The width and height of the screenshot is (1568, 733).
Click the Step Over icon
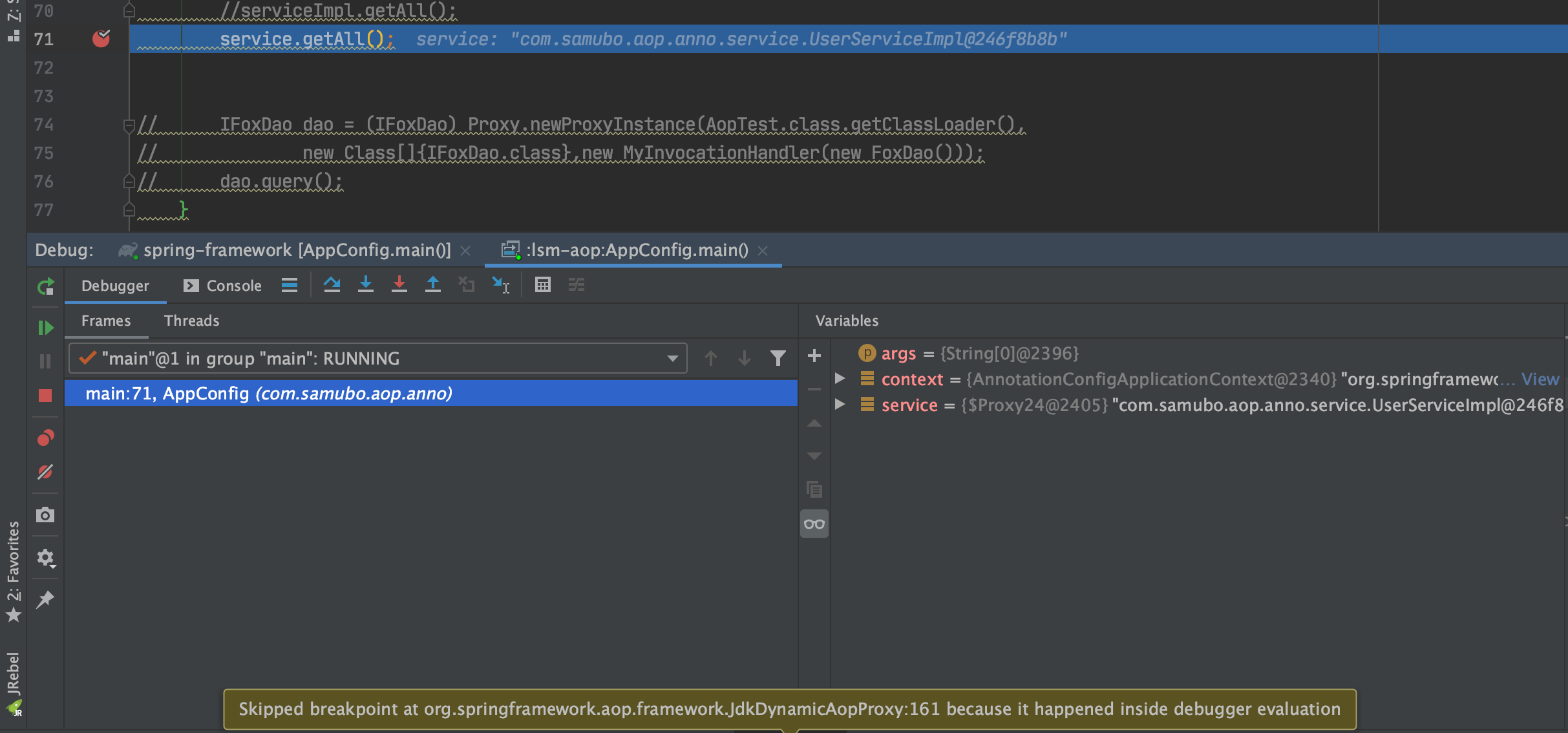click(x=332, y=284)
